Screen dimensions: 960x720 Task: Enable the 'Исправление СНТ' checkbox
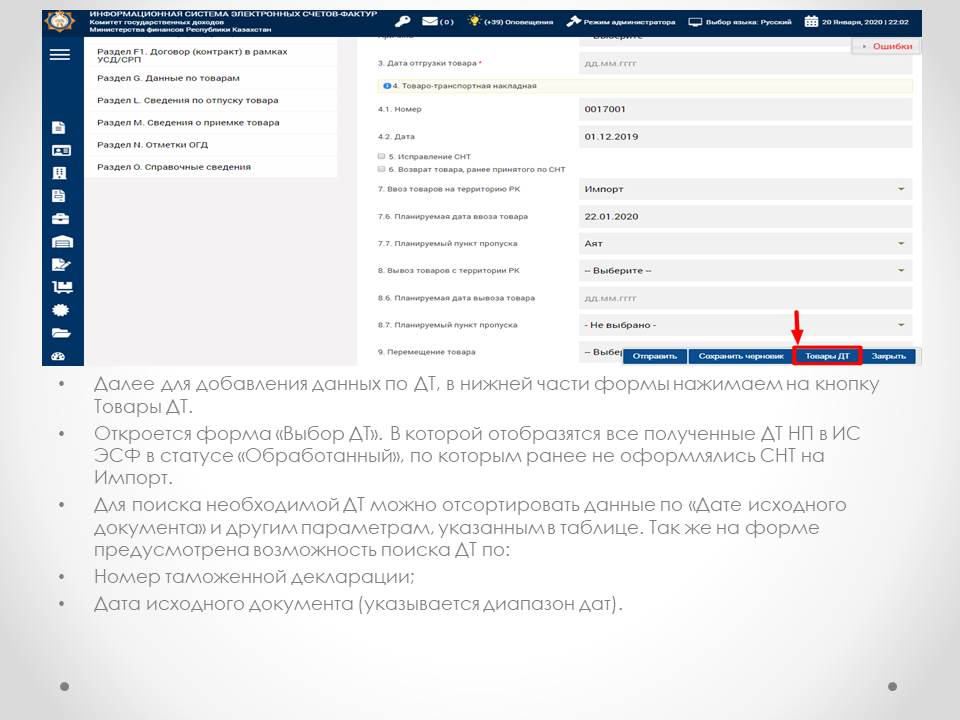pyautogui.click(x=381, y=157)
